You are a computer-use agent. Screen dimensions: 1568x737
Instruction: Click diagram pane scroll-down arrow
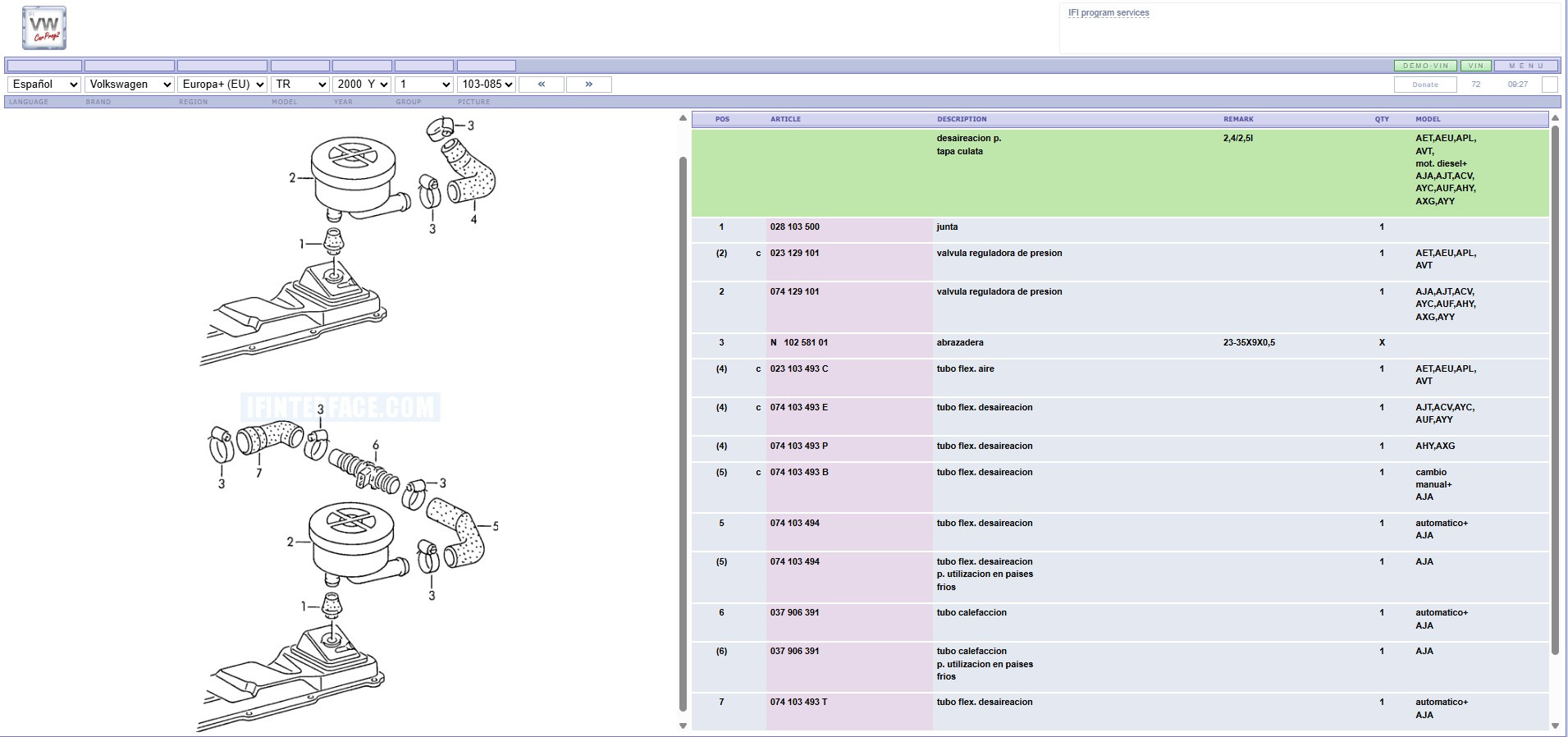(683, 726)
